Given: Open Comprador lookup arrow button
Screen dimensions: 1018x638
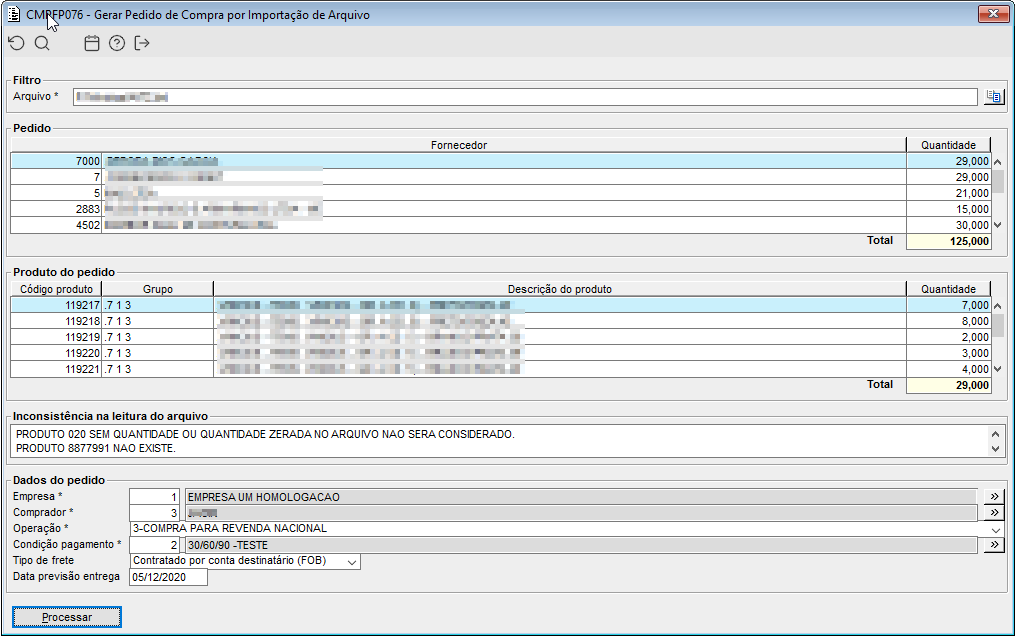Looking at the screenshot, I should [993, 513].
